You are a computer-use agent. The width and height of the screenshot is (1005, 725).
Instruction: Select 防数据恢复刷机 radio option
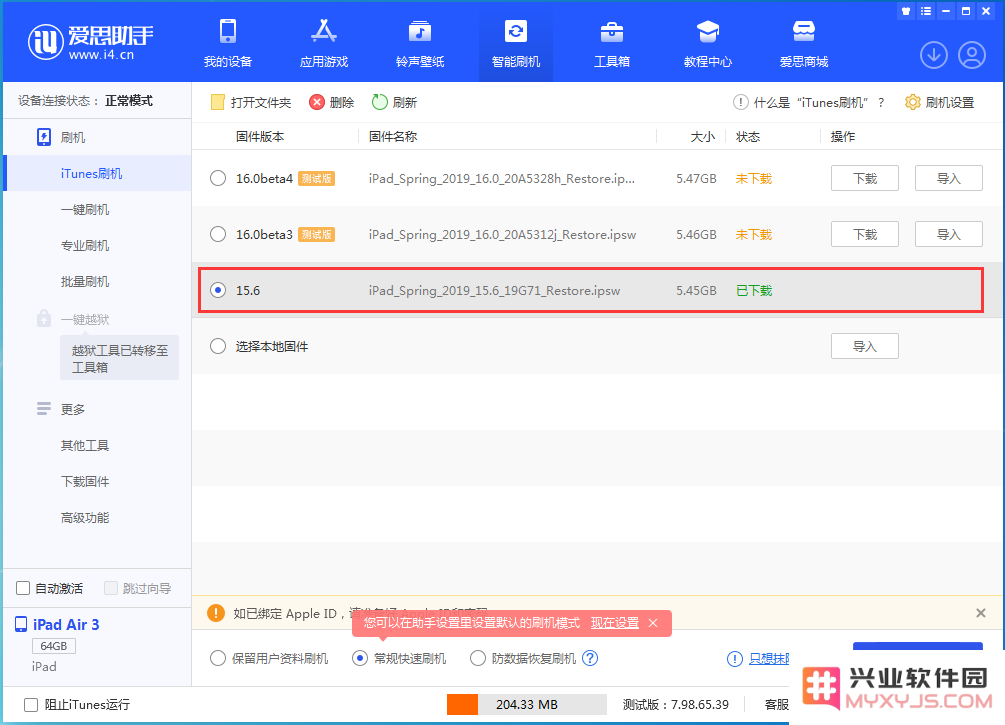tap(478, 658)
